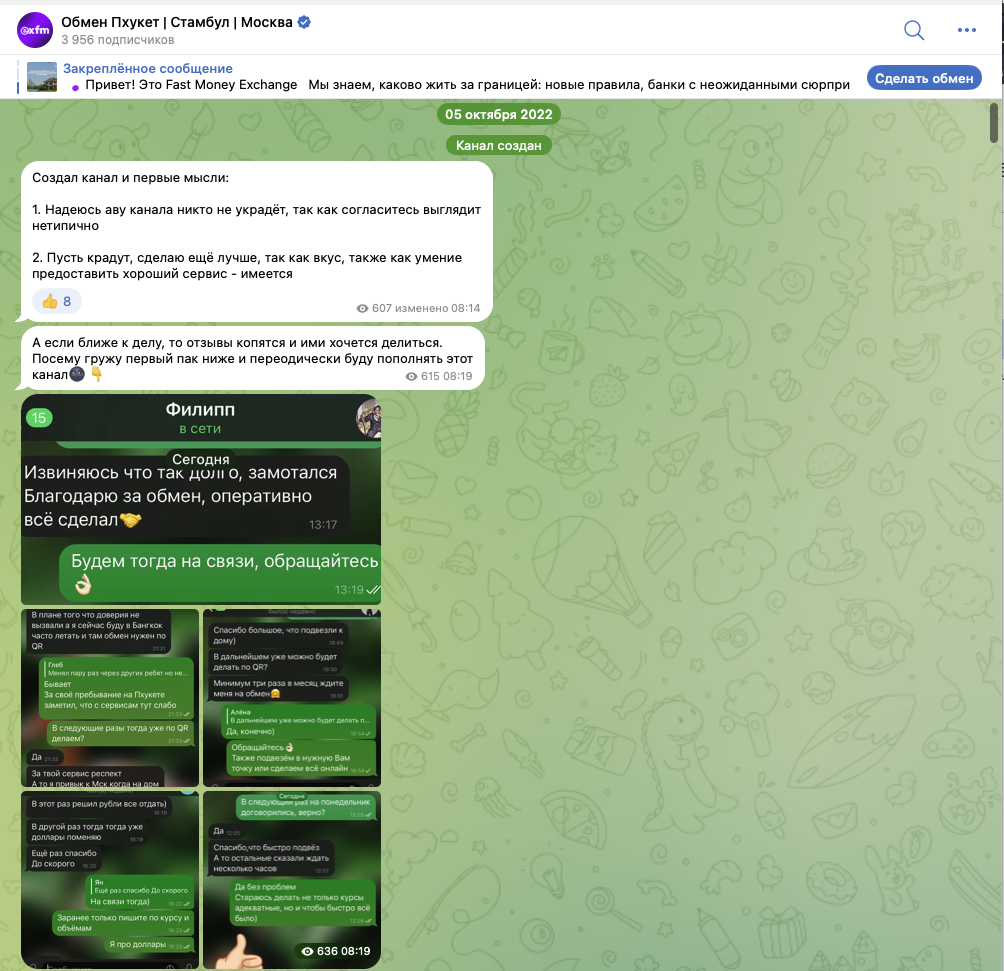Click the thumbs-up reaction with 8 likes
This screenshot has height=971, width=1004.
tap(56, 301)
